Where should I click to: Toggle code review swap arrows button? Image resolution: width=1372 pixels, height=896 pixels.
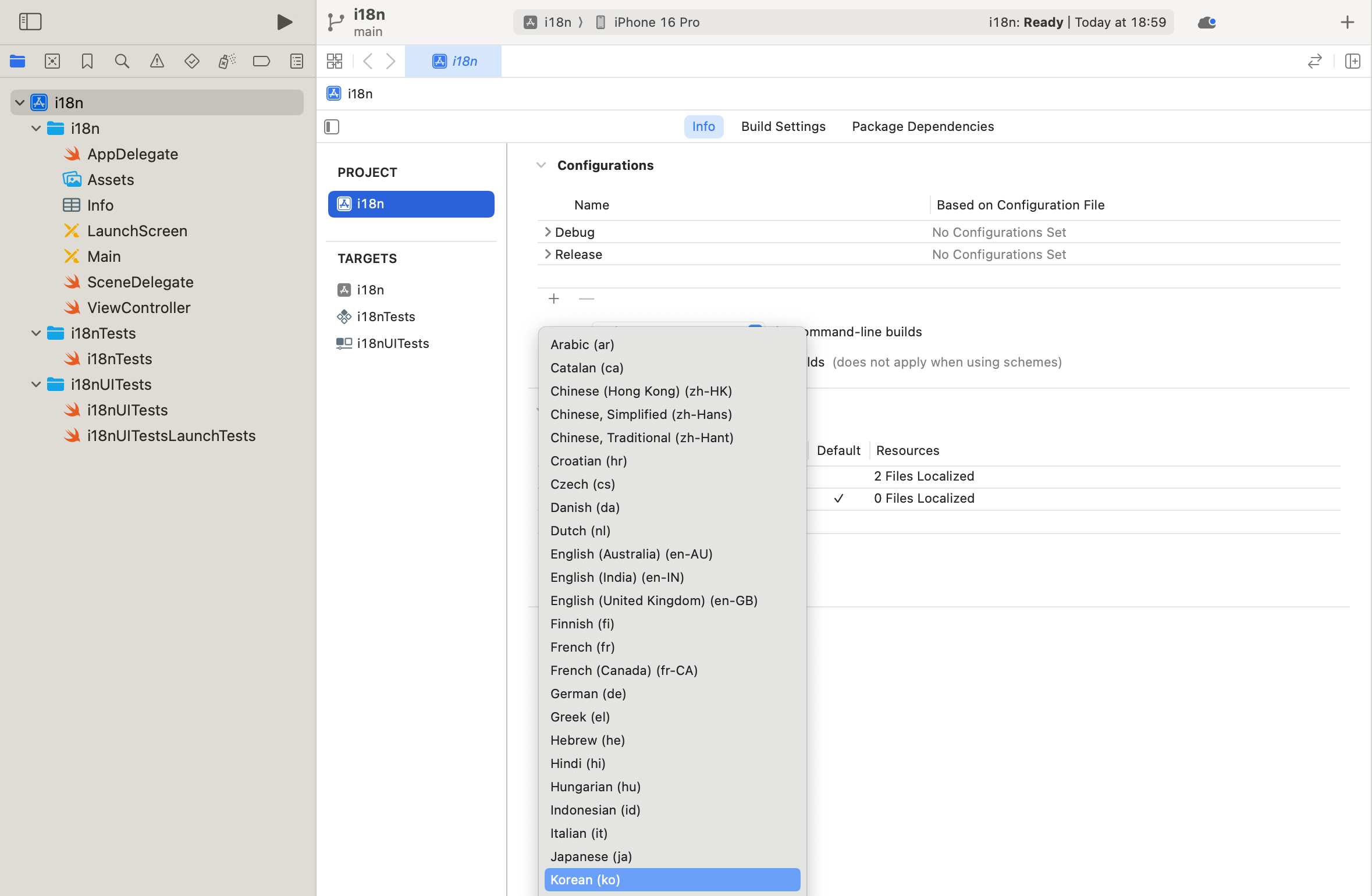pyautogui.click(x=1315, y=61)
